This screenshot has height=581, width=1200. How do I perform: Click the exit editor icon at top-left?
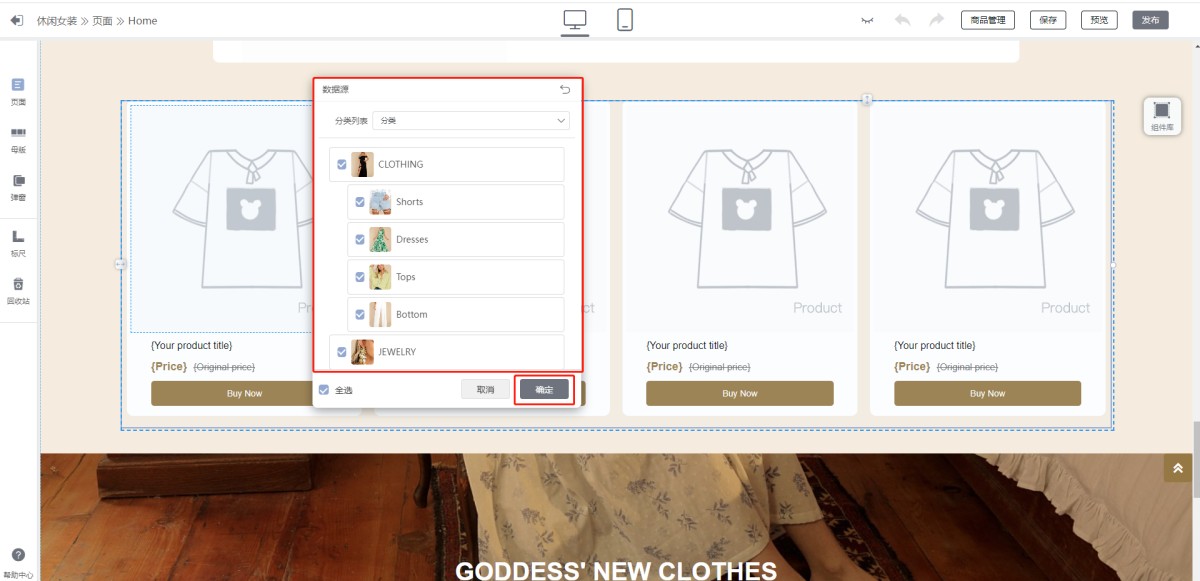tap(17, 20)
